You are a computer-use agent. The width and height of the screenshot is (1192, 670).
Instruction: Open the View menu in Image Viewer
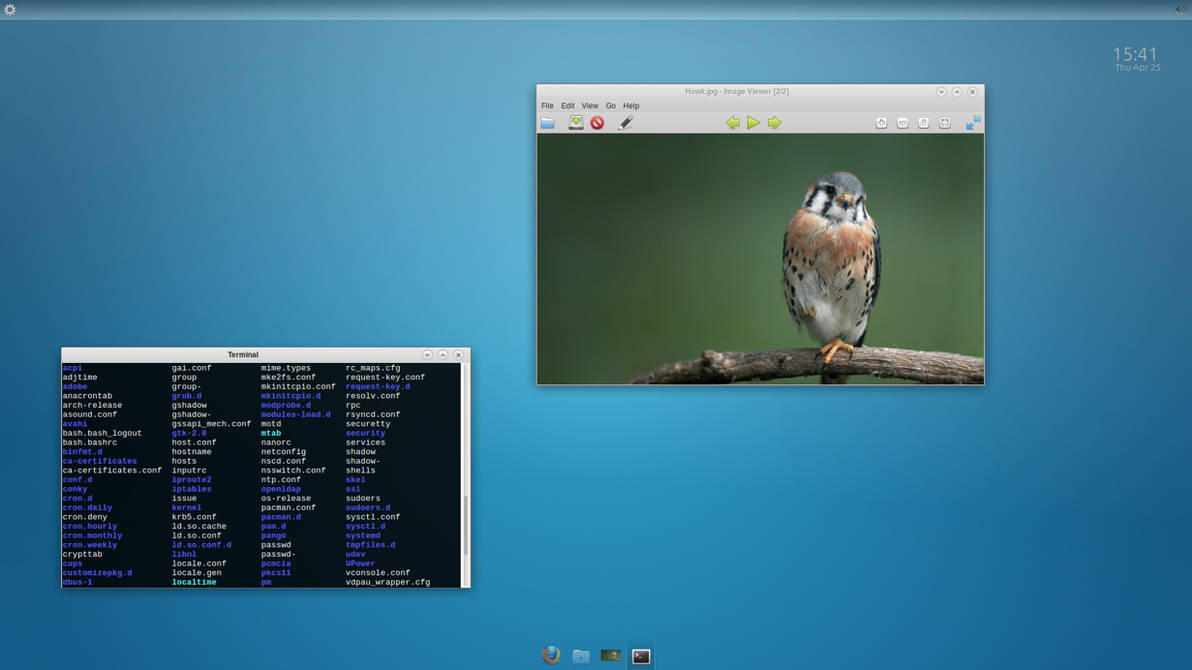coord(590,105)
